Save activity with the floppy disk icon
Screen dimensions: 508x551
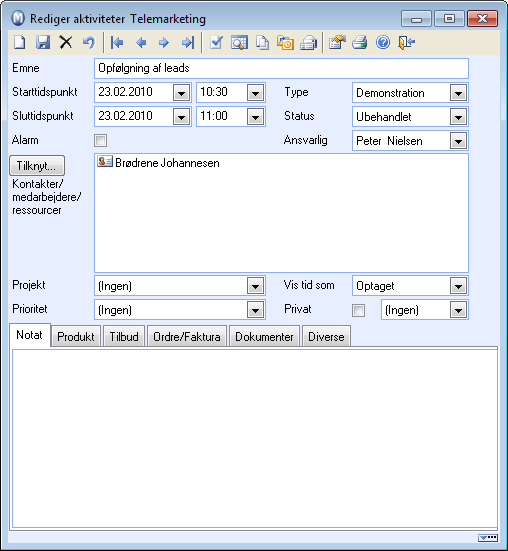coord(43,43)
